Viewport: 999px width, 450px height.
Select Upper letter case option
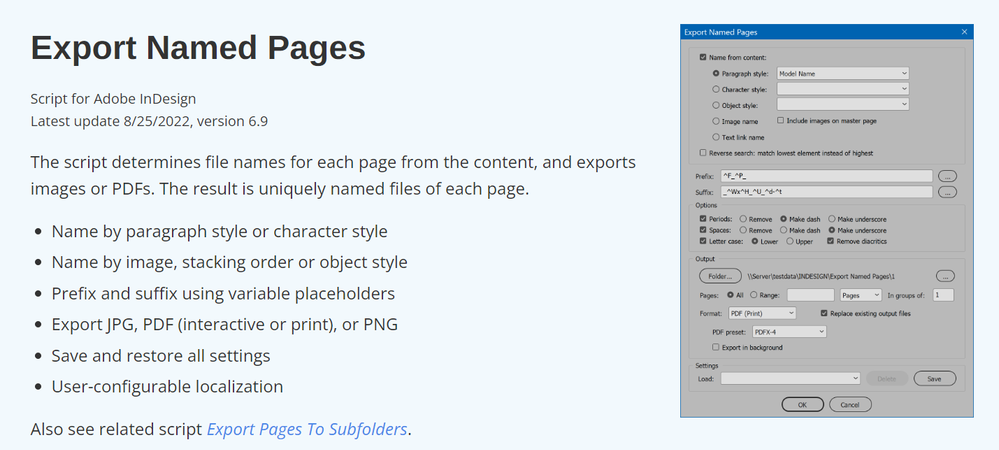tap(790, 242)
